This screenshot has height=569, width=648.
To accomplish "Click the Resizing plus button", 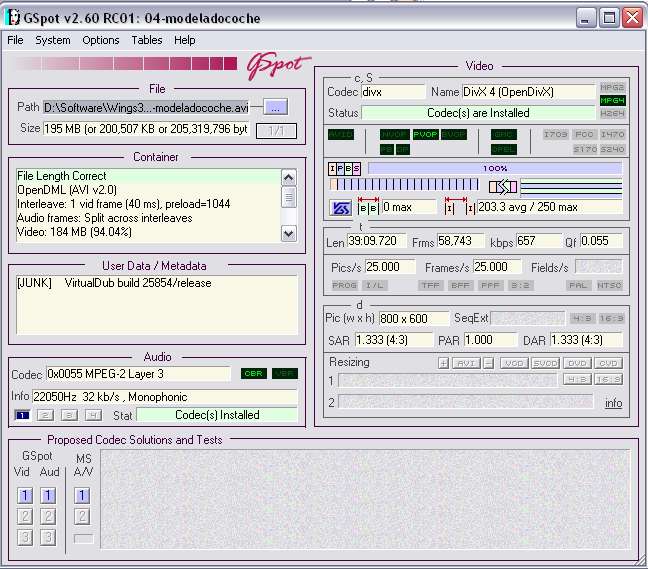I will coord(443,363).
